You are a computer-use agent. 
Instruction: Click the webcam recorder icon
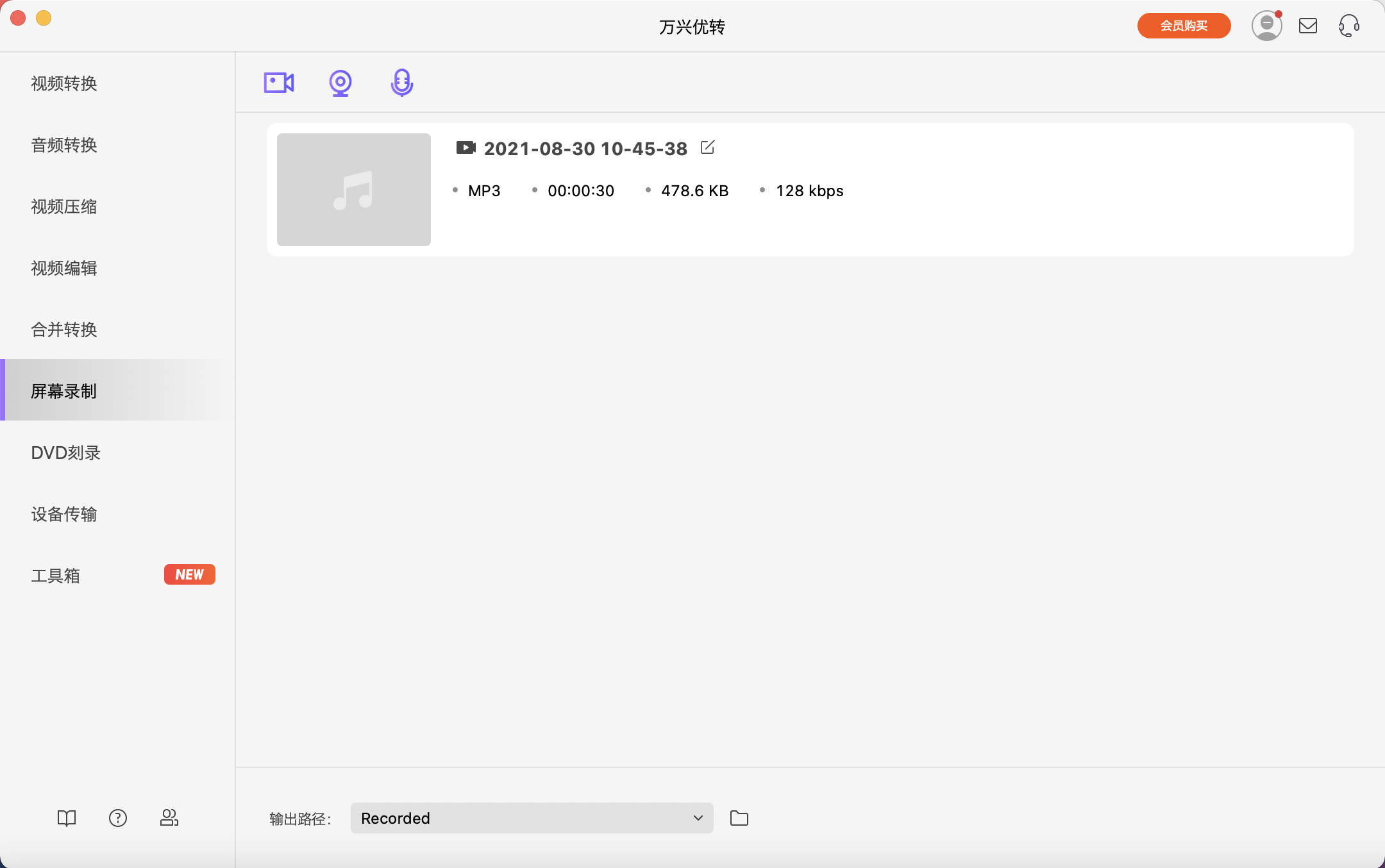[x=340, y=83]
